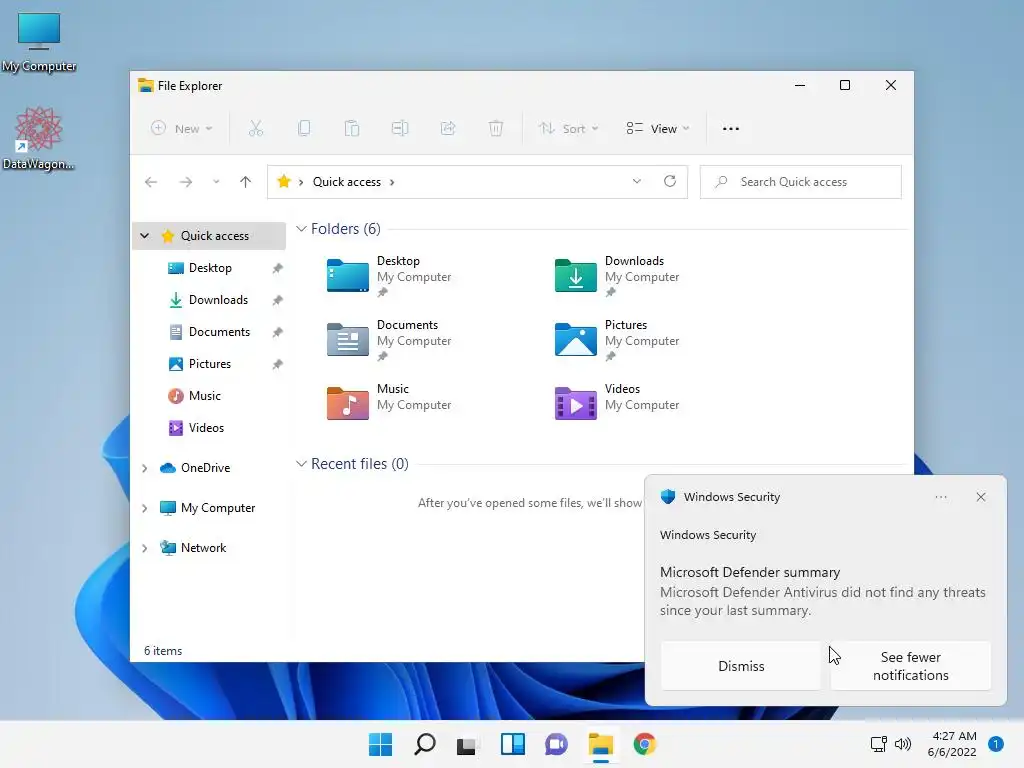The width and height of the screenshot is (1024, 768).
Task: Open File Explorer taskbar icon
Action: [601, 744]
